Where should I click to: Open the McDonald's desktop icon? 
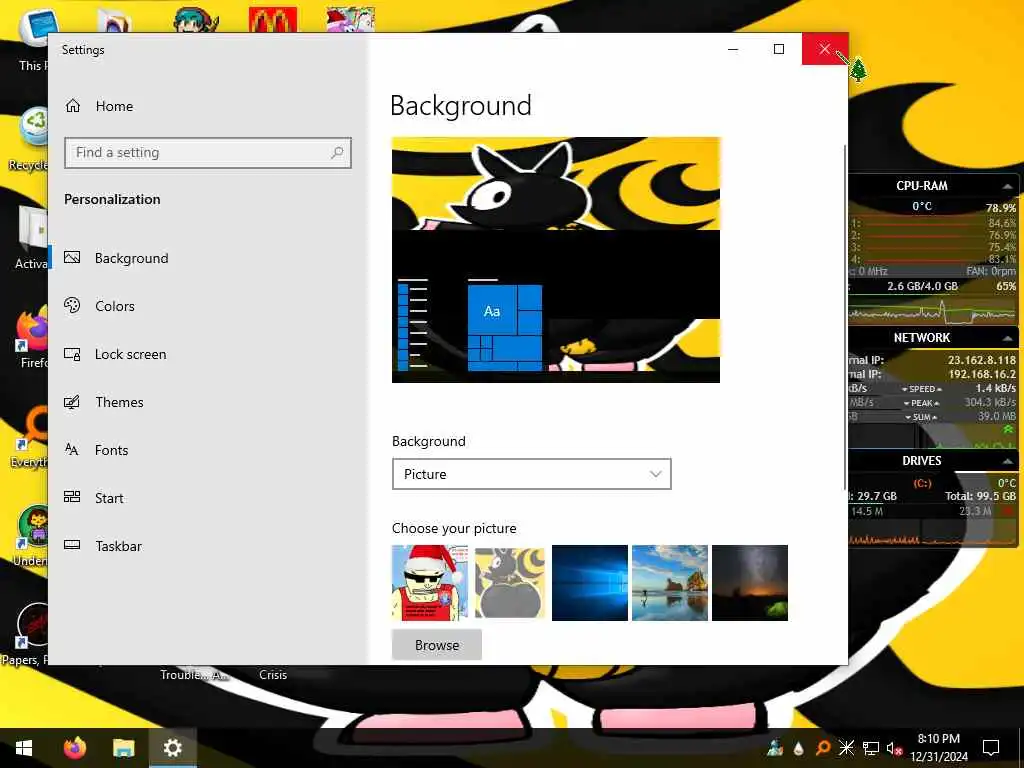coord(273,20)
